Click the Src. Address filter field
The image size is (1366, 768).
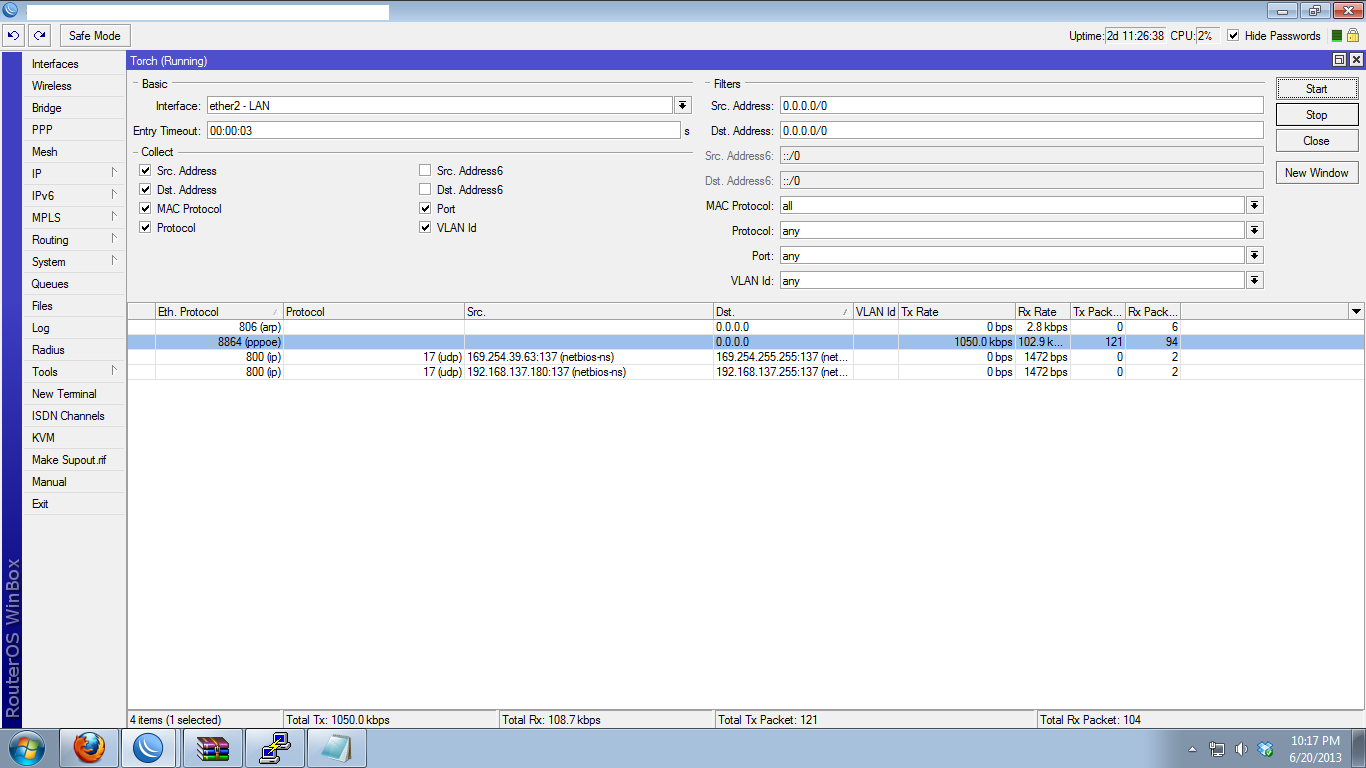1021,105
